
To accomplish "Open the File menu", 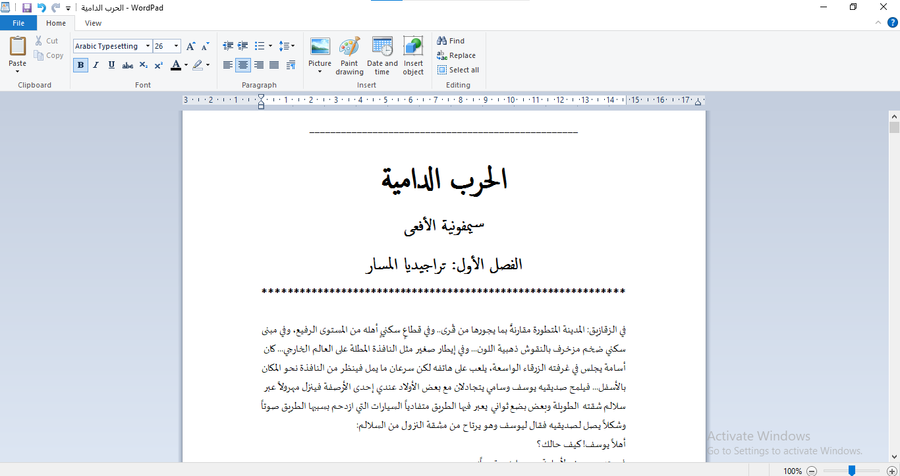I will [x=18, y=23].
